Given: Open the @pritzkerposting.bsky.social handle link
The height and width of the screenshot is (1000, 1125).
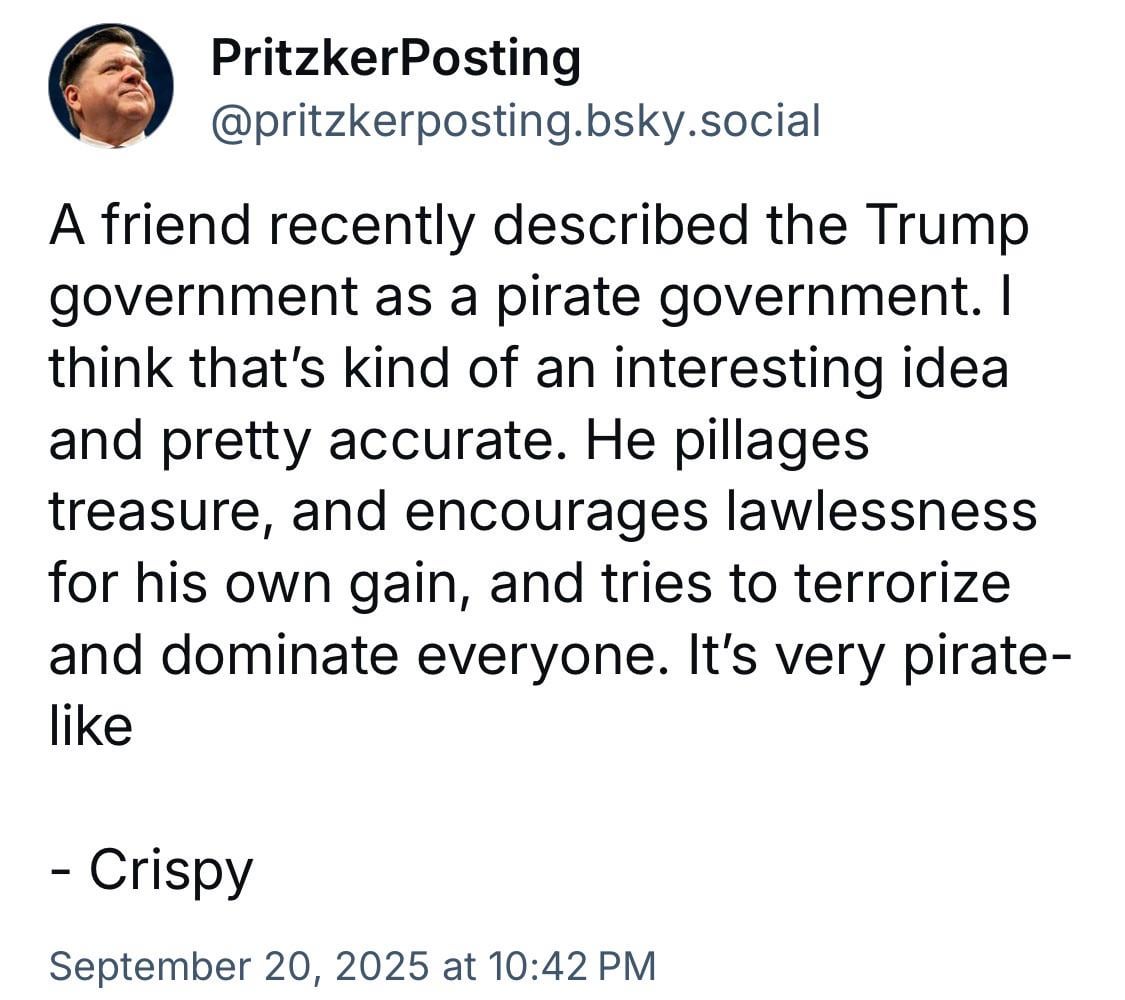Looking at the screenshot, I should 515,121.
